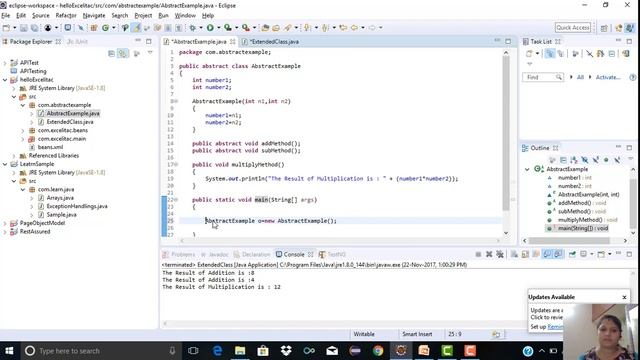Click the Open Perspective icon

604,28
